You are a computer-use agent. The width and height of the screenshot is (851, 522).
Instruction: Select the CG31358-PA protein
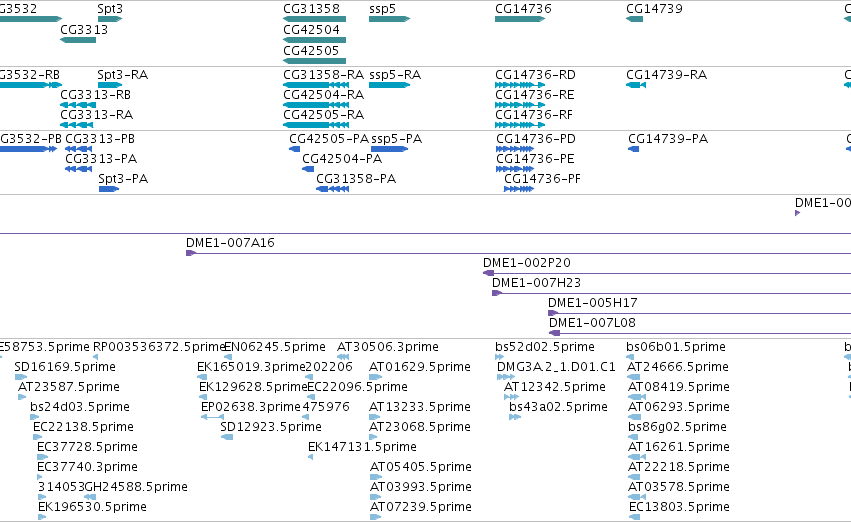click(332, 189)
